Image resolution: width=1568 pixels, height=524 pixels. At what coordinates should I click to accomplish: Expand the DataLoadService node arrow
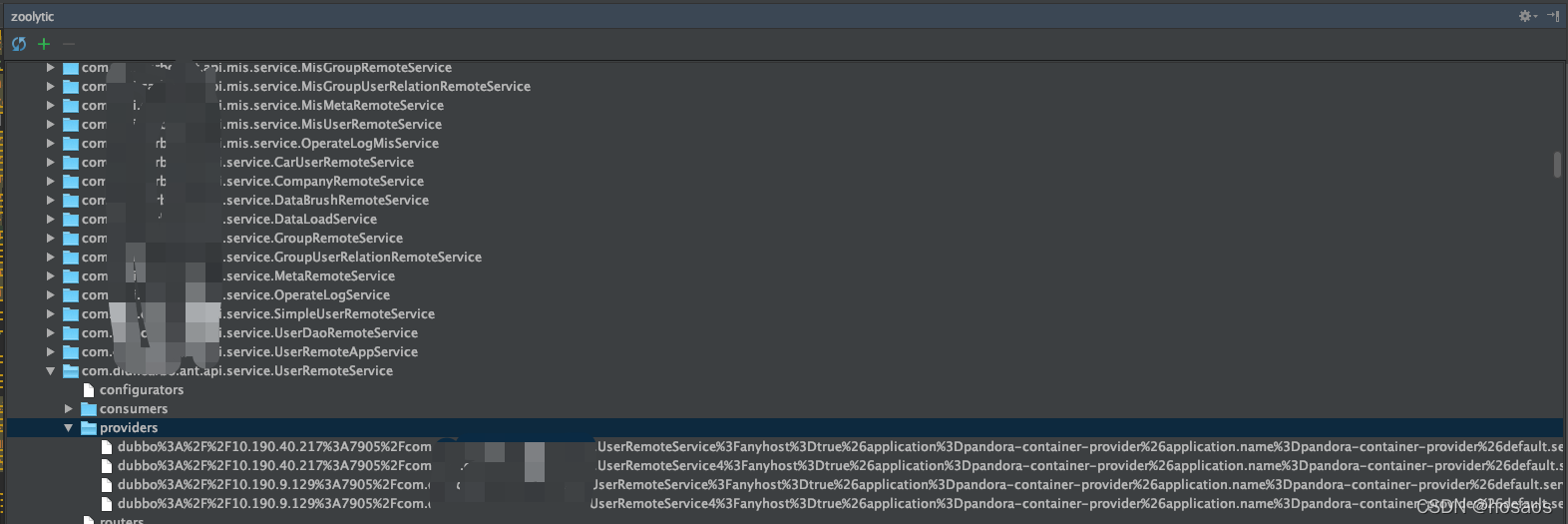point(51,220)
